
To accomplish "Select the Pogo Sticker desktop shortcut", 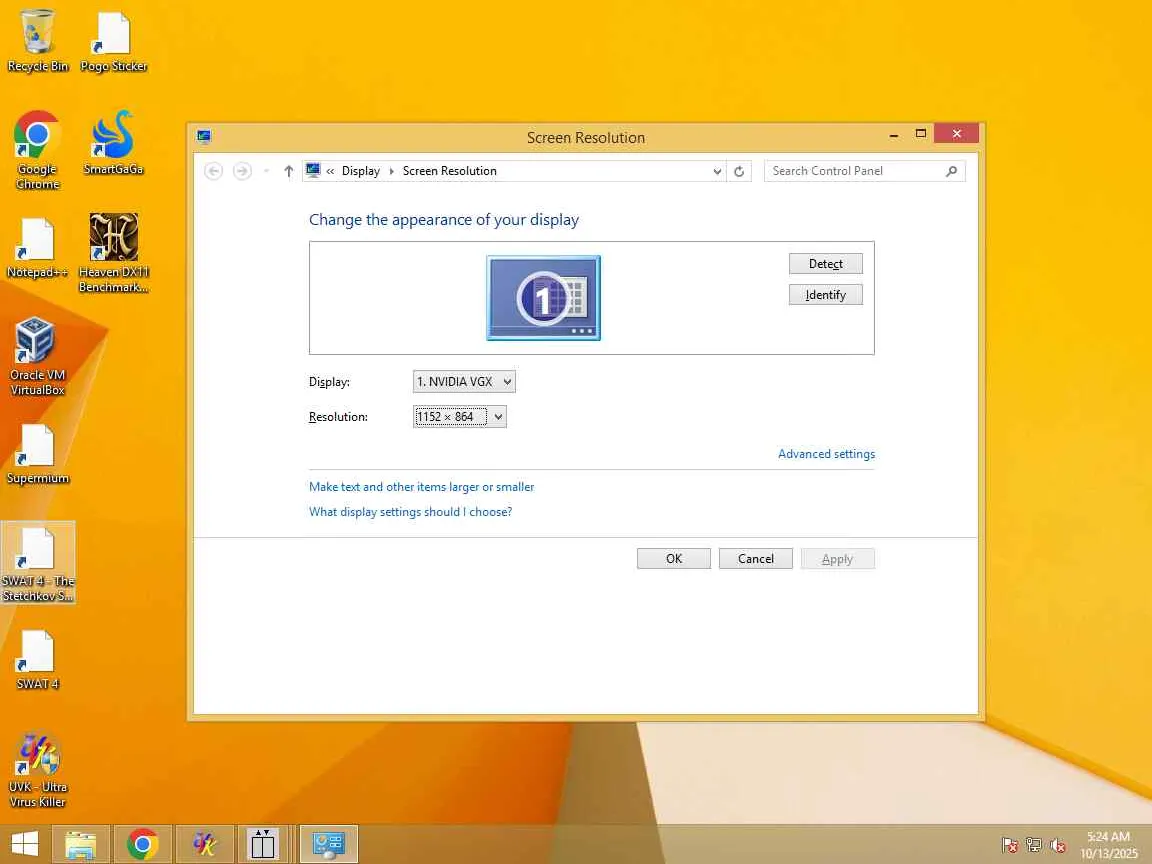I will 114,42.
